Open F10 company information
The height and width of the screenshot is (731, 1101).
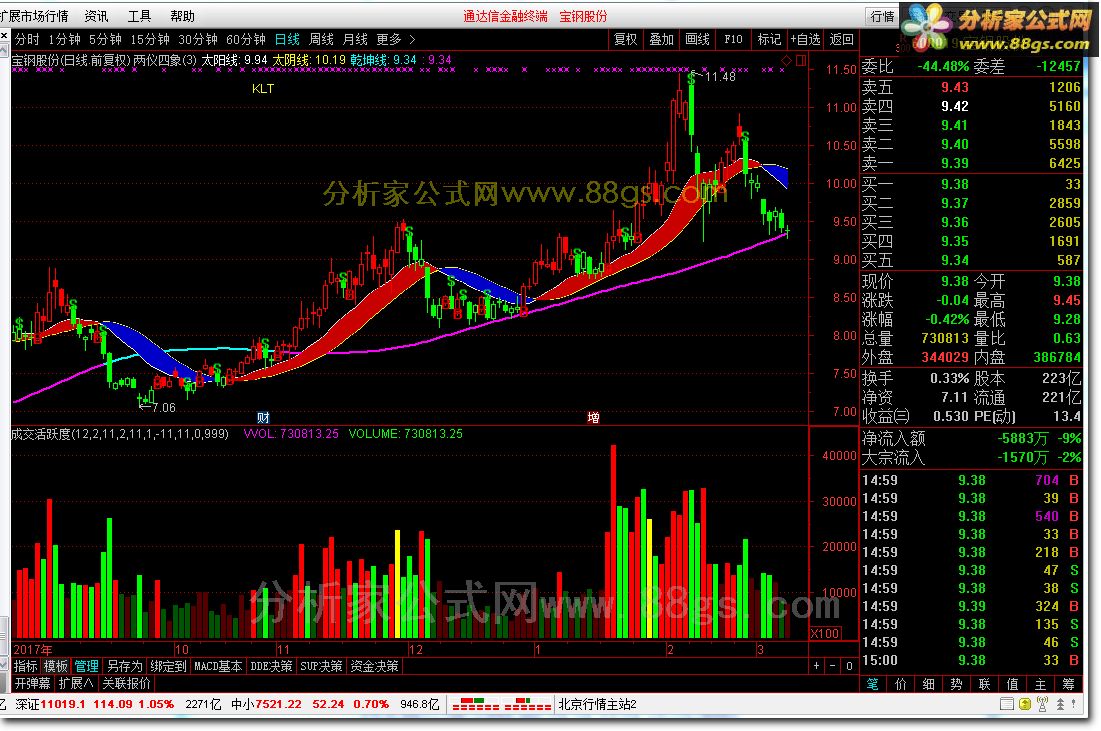coord(733,39)
